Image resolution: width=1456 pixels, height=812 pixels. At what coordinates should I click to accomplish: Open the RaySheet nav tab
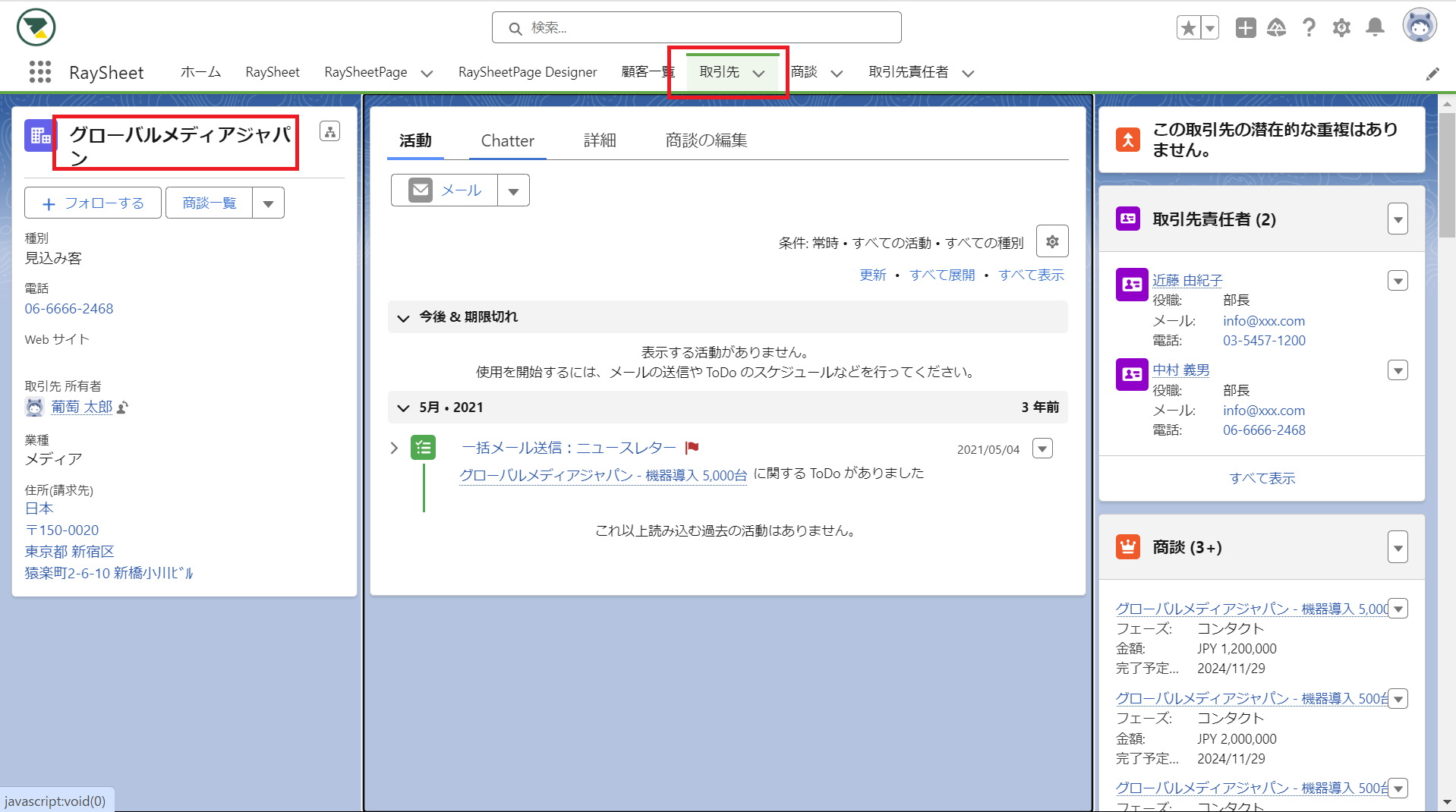[273, 72]
